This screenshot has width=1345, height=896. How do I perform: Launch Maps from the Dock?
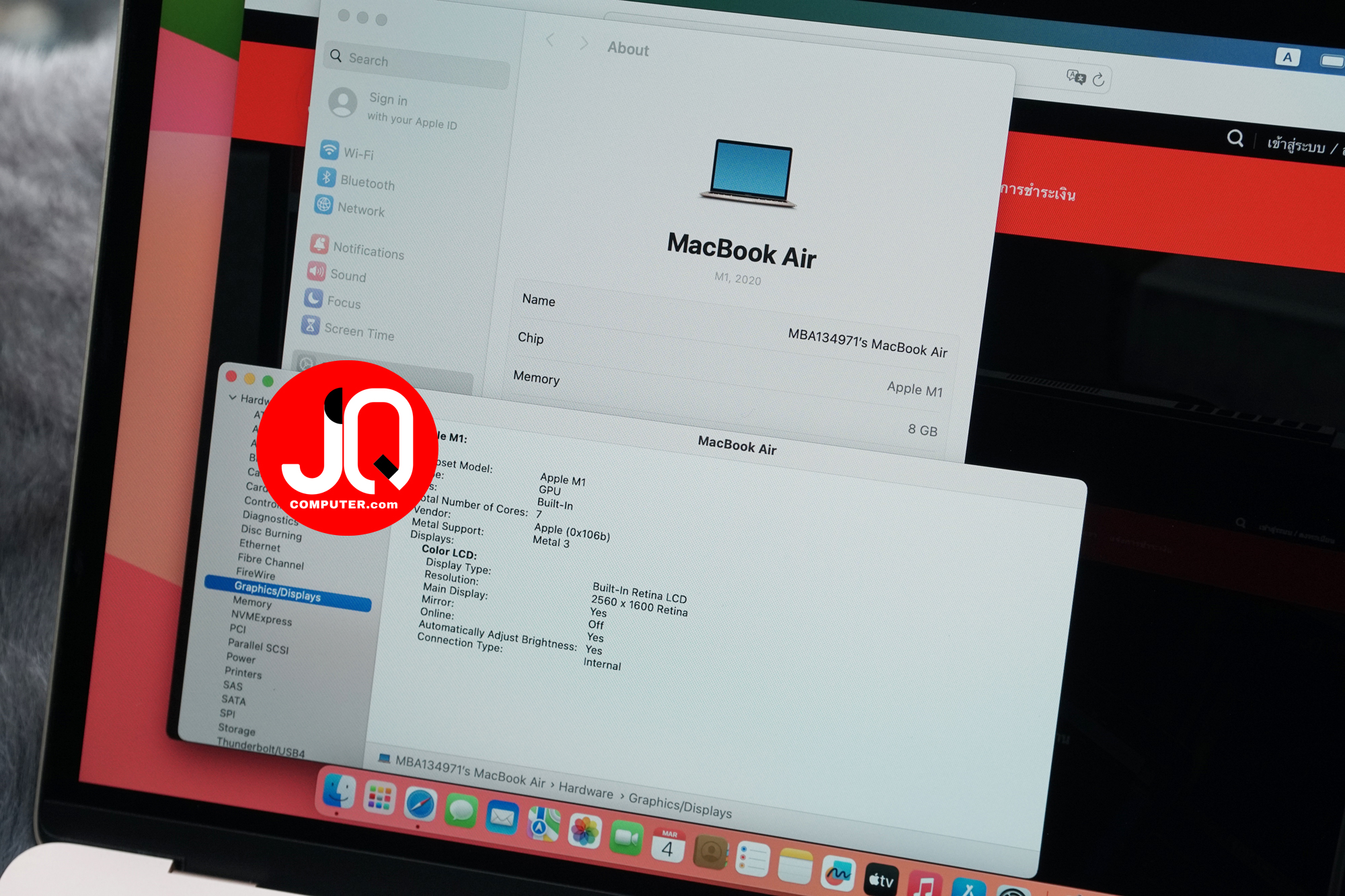coord(543,825)
